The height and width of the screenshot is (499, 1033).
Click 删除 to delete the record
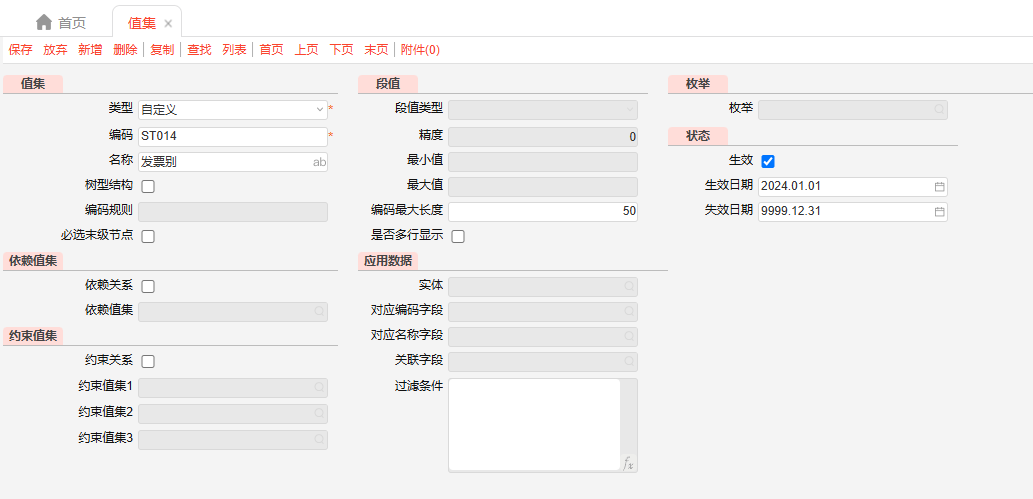click(x=125, y=49)
